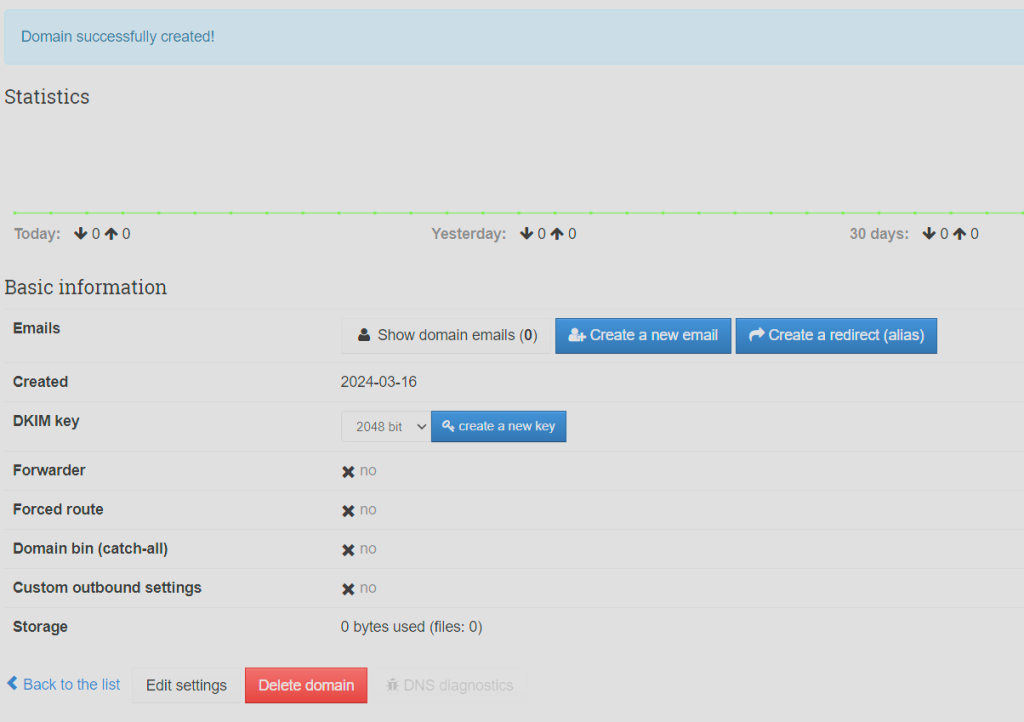Open DNS diagnostics via the bug icon

(393, 685)
